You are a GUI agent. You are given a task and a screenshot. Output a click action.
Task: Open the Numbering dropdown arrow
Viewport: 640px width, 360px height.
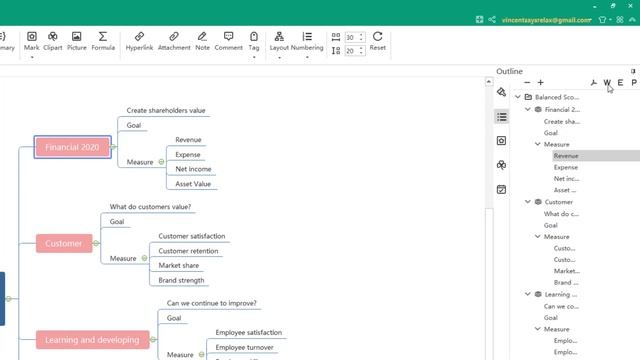click(x=307, y=58)
